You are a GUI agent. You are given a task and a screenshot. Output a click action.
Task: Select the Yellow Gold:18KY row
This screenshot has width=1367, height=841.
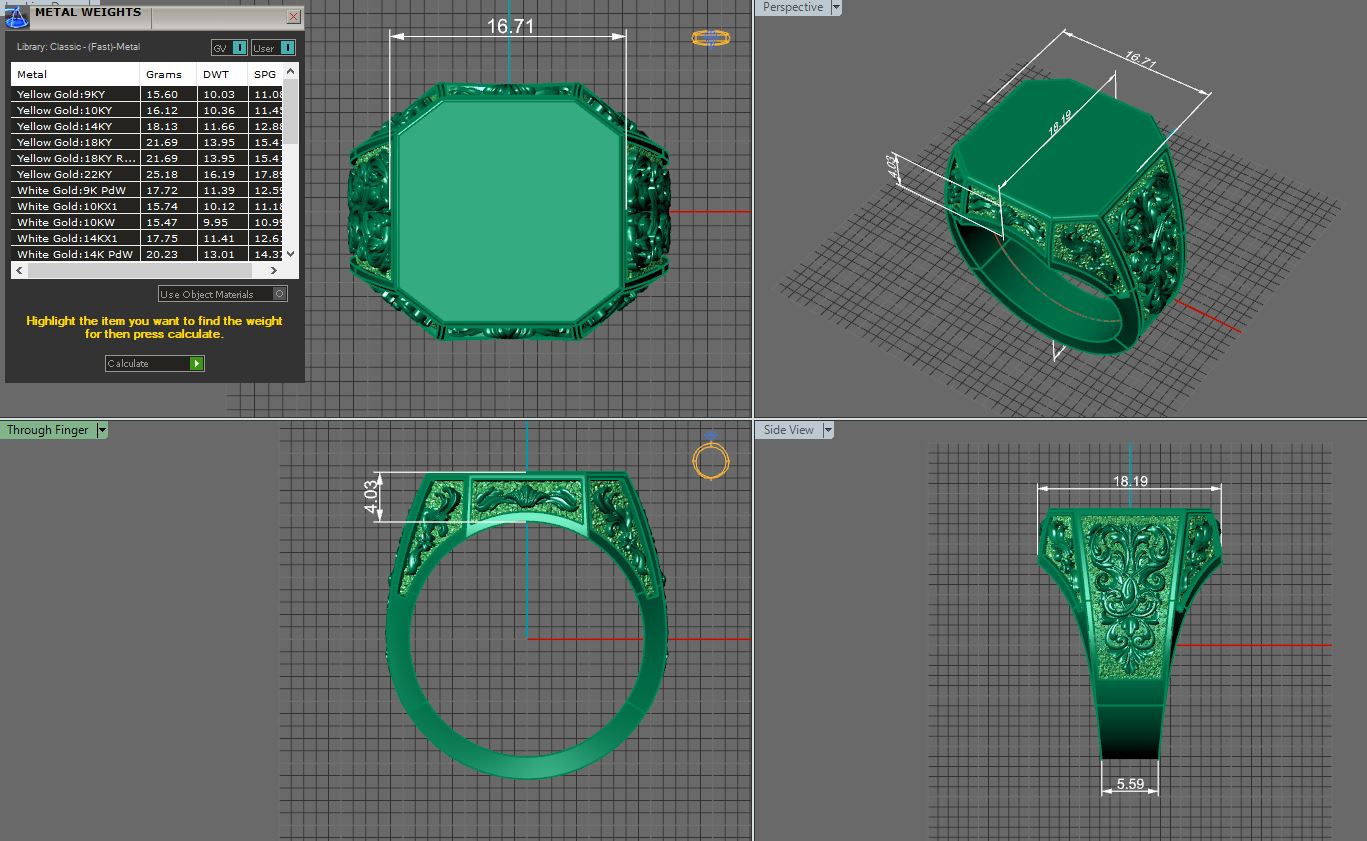click(148, 142)
